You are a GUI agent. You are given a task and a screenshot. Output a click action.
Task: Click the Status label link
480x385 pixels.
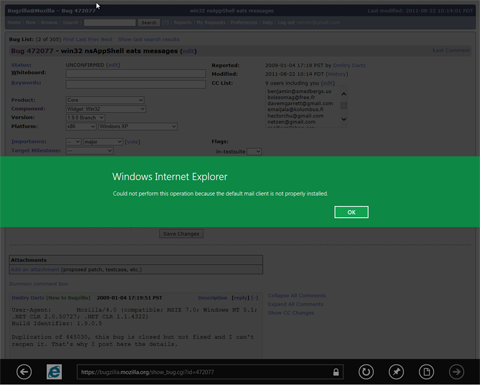(x=21, y=65)
